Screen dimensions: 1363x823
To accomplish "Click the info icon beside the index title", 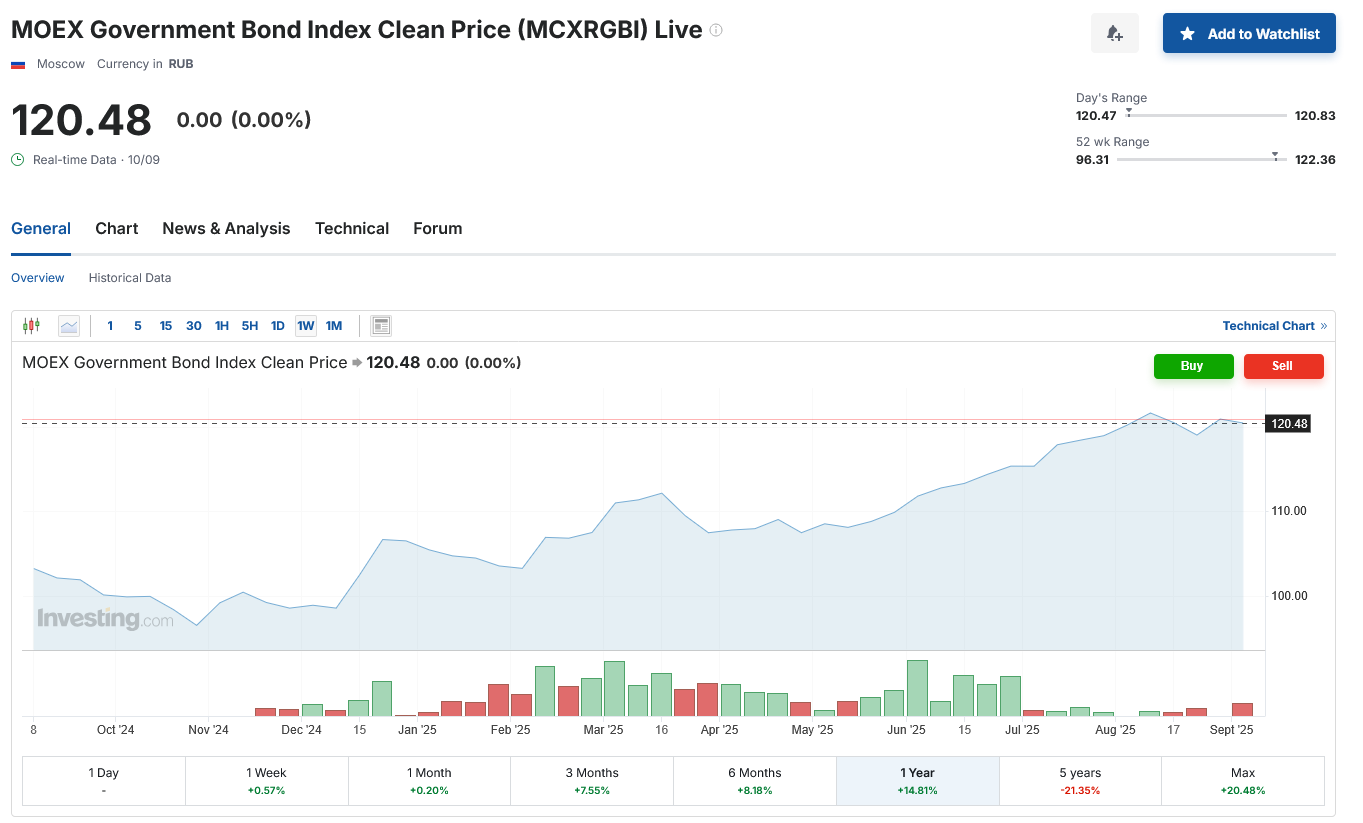I will click(x=716, y=30).
